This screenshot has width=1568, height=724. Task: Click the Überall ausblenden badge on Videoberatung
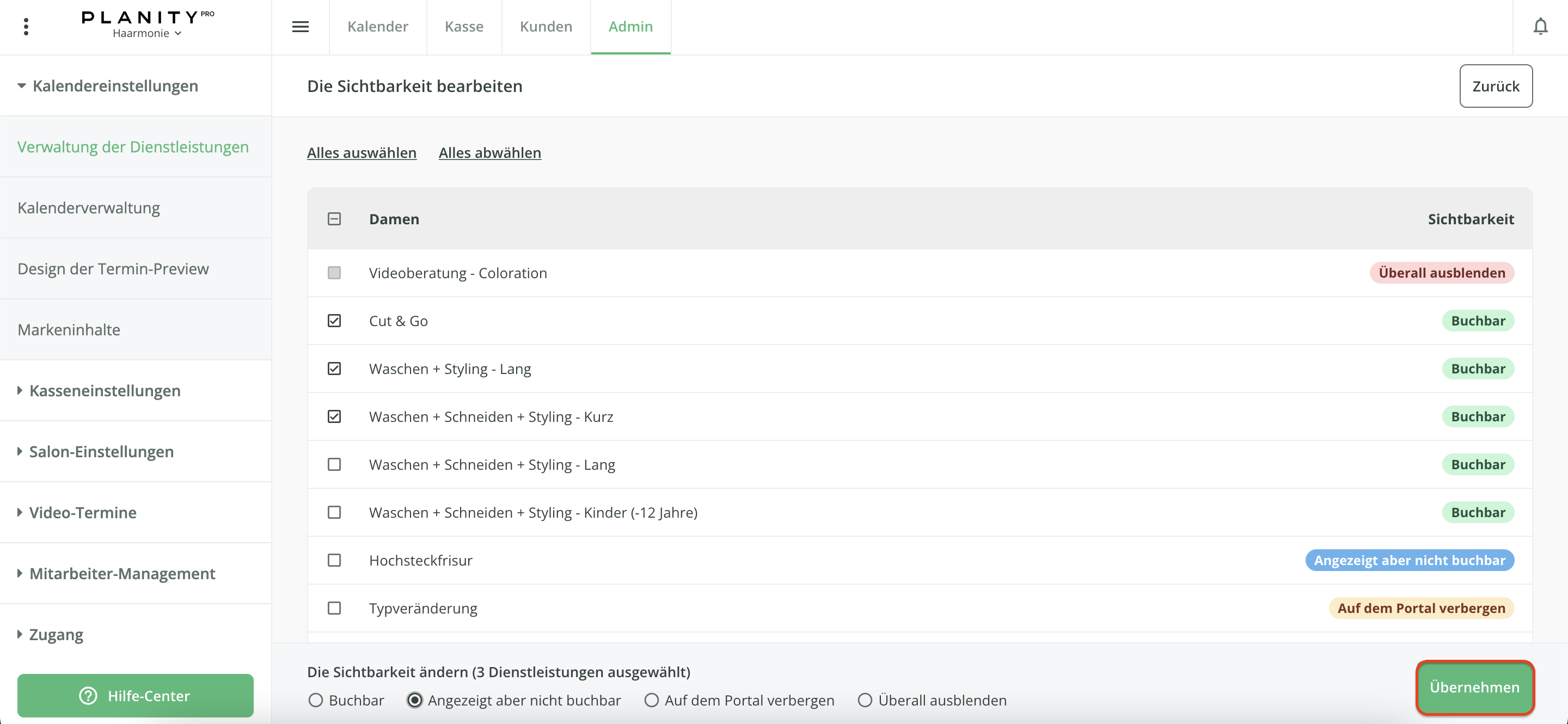(x=1441, y=273)
